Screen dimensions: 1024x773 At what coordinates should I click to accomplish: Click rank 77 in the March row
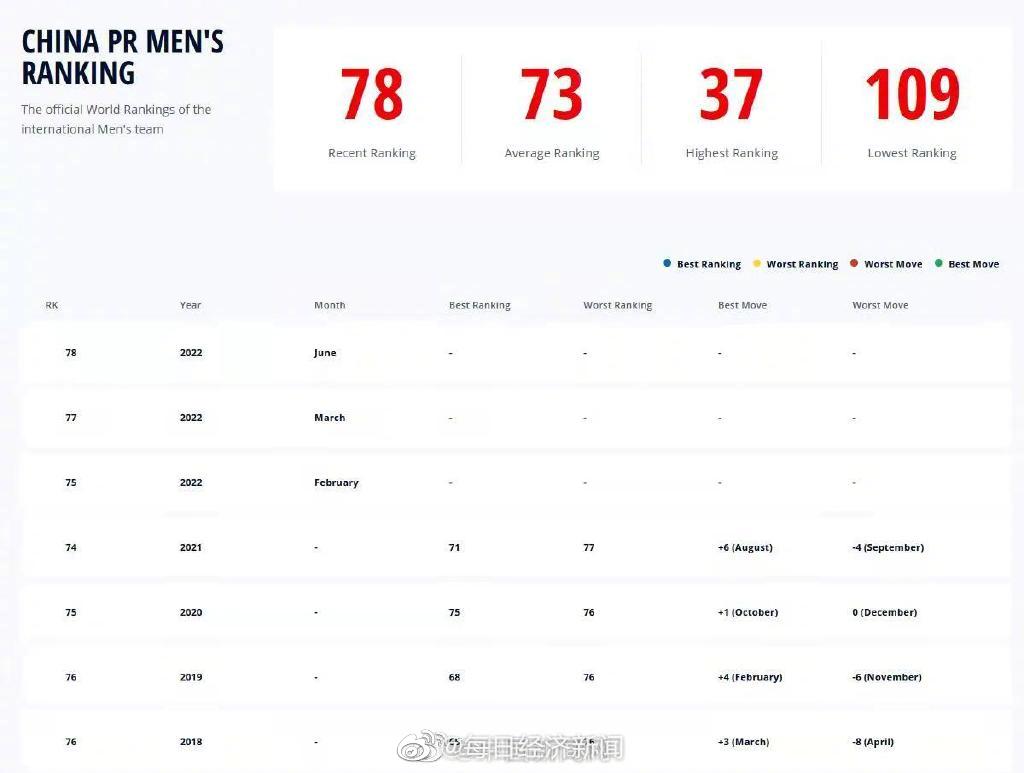(x=71, y=418)
